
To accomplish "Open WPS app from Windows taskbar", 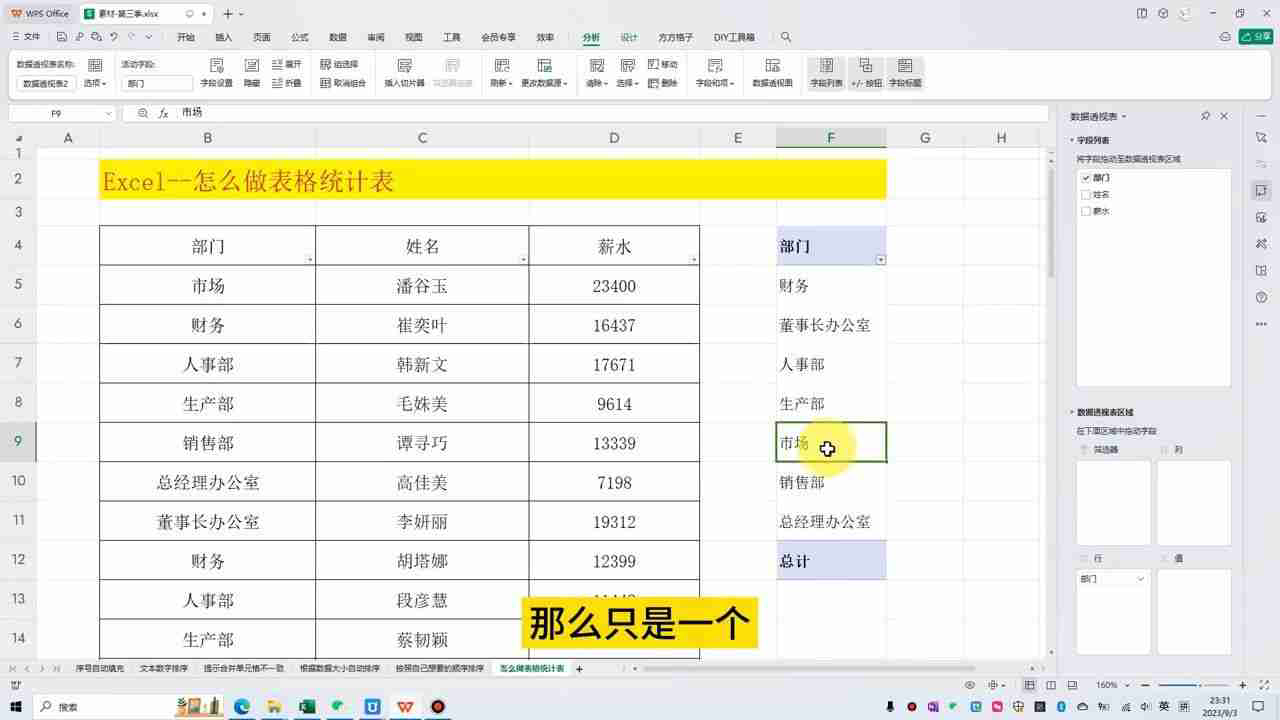I will coord(405,706).
